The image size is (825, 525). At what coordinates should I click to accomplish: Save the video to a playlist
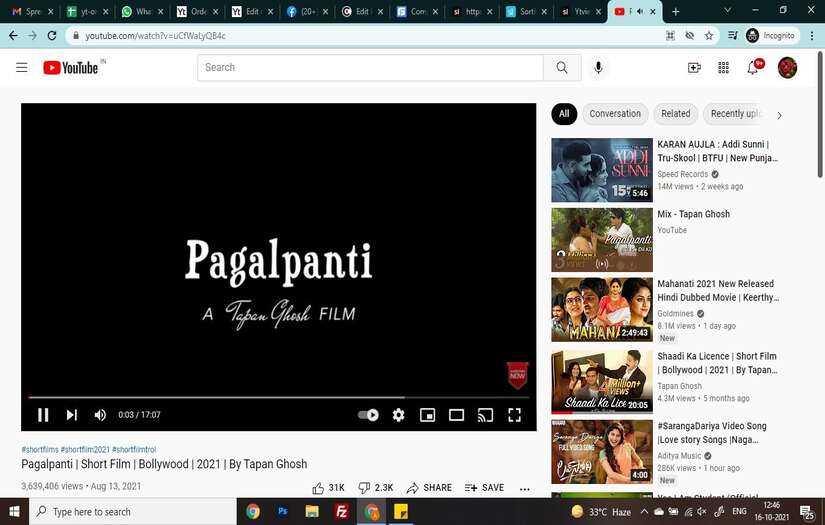(x=485, y=488)
